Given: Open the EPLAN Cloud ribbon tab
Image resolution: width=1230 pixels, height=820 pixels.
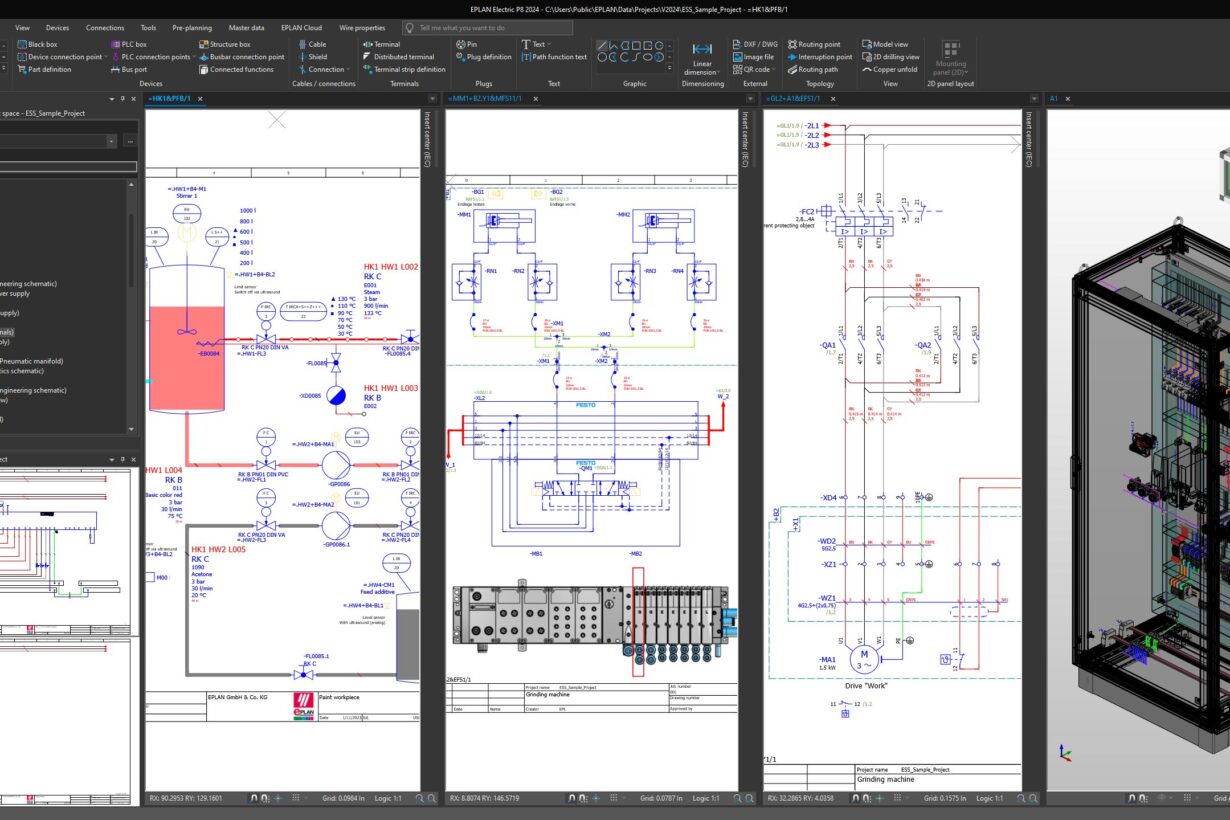Looking at the screenshot, I should tap(303, 28).
